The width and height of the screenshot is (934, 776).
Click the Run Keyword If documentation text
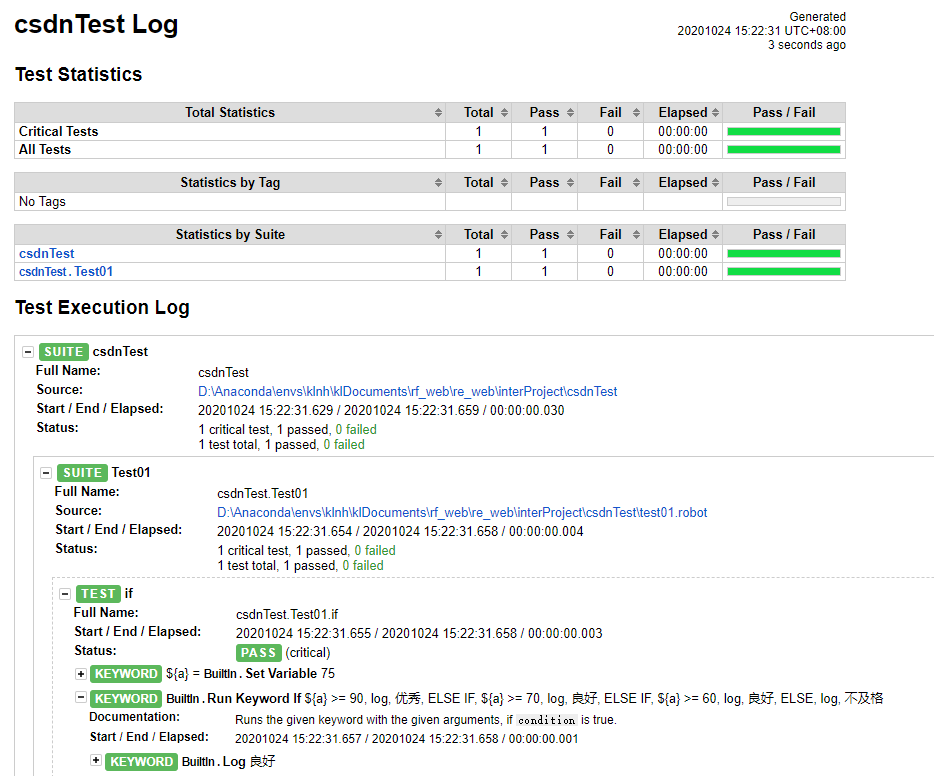pyautogui.click(x=426, y=720)
